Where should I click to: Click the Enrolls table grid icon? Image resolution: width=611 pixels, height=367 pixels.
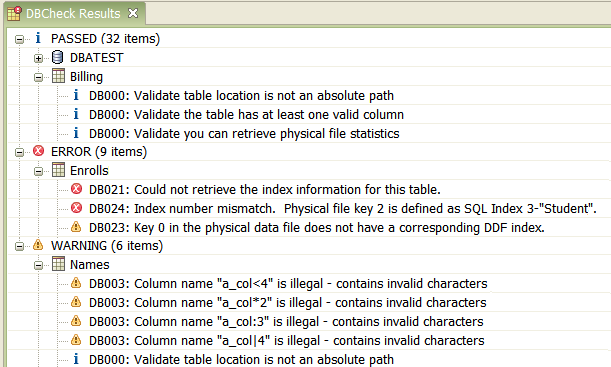point(58,170)
